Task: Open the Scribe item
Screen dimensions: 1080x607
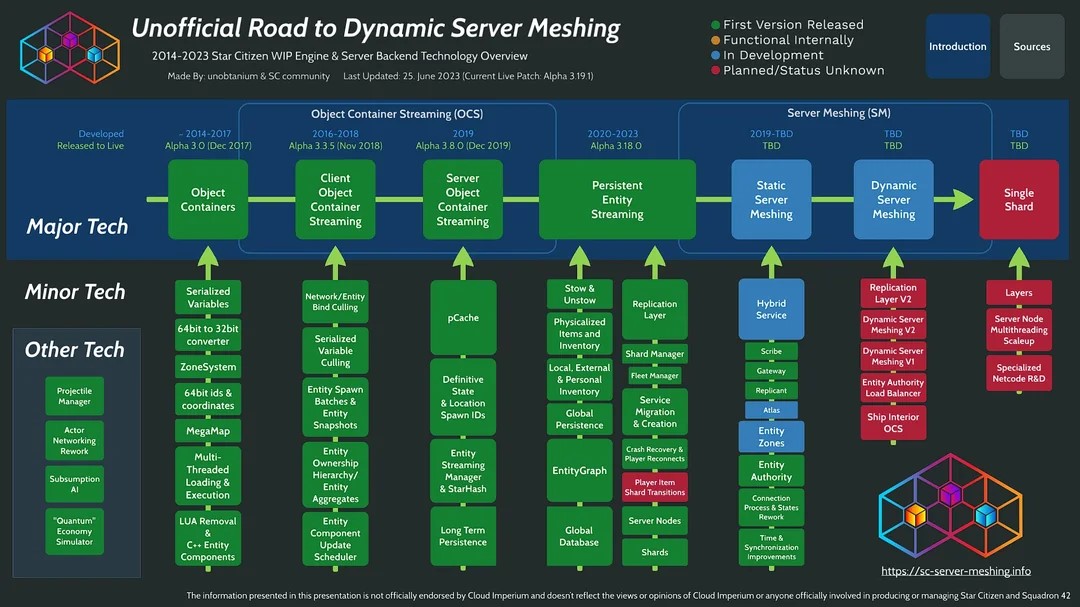Action: (x=771, y=351)
